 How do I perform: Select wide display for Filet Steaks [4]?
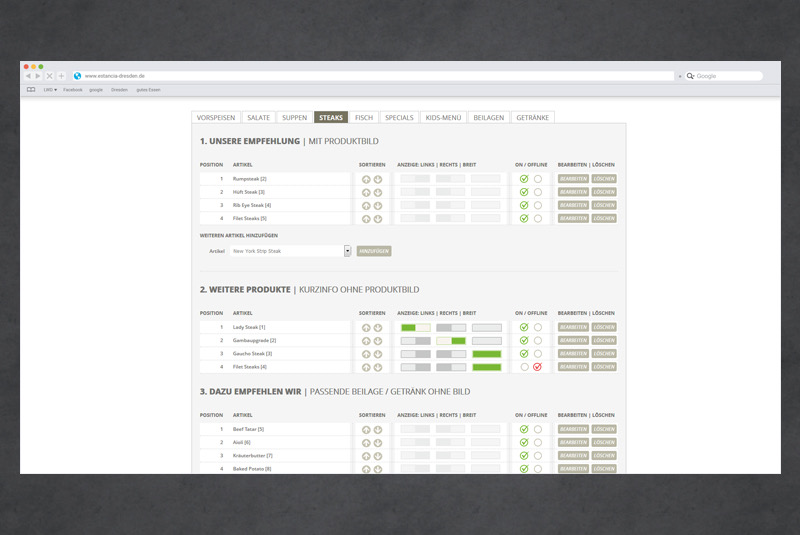tap(487, 367)
